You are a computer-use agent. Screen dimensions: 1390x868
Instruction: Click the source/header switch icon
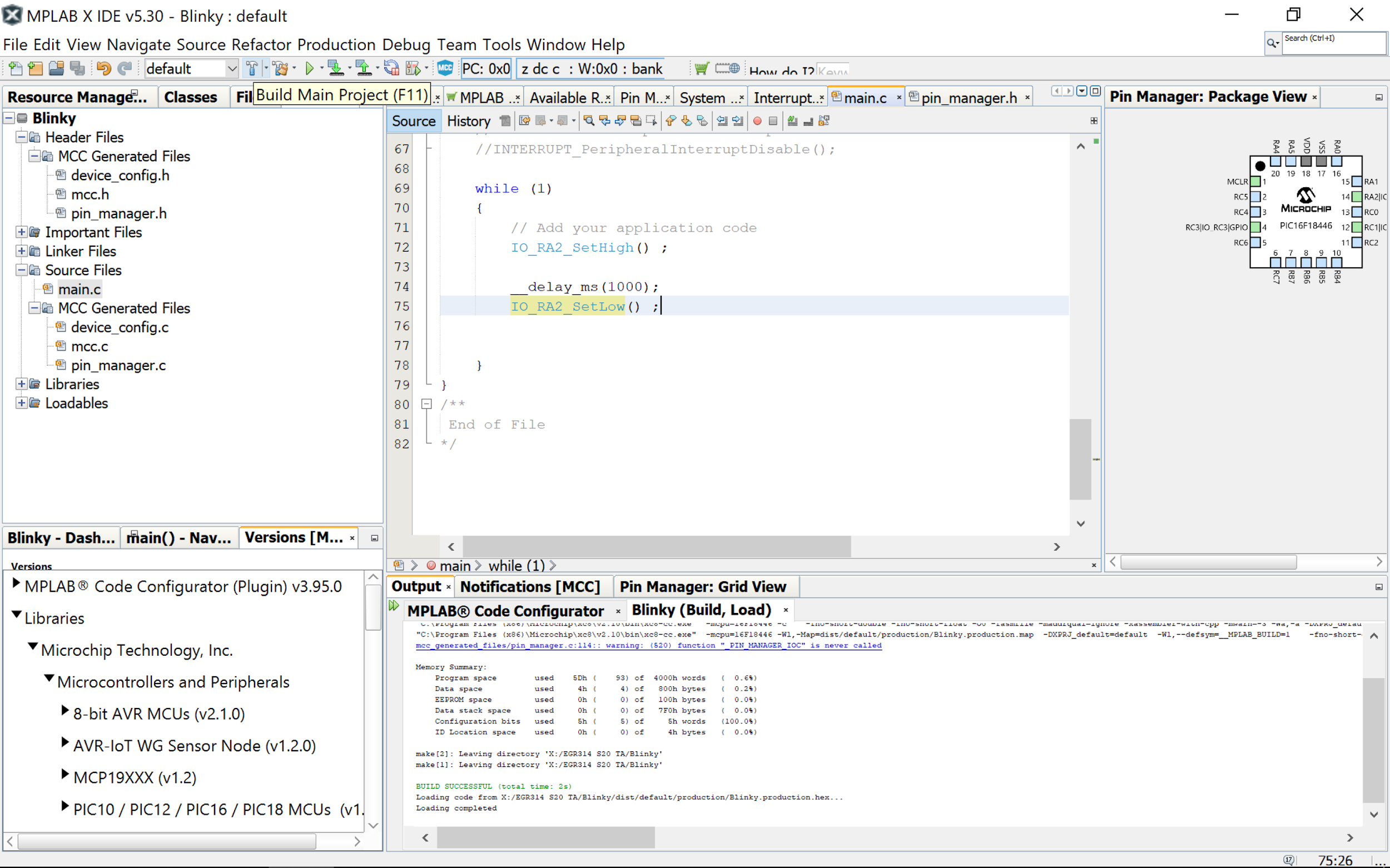(824, 121)
